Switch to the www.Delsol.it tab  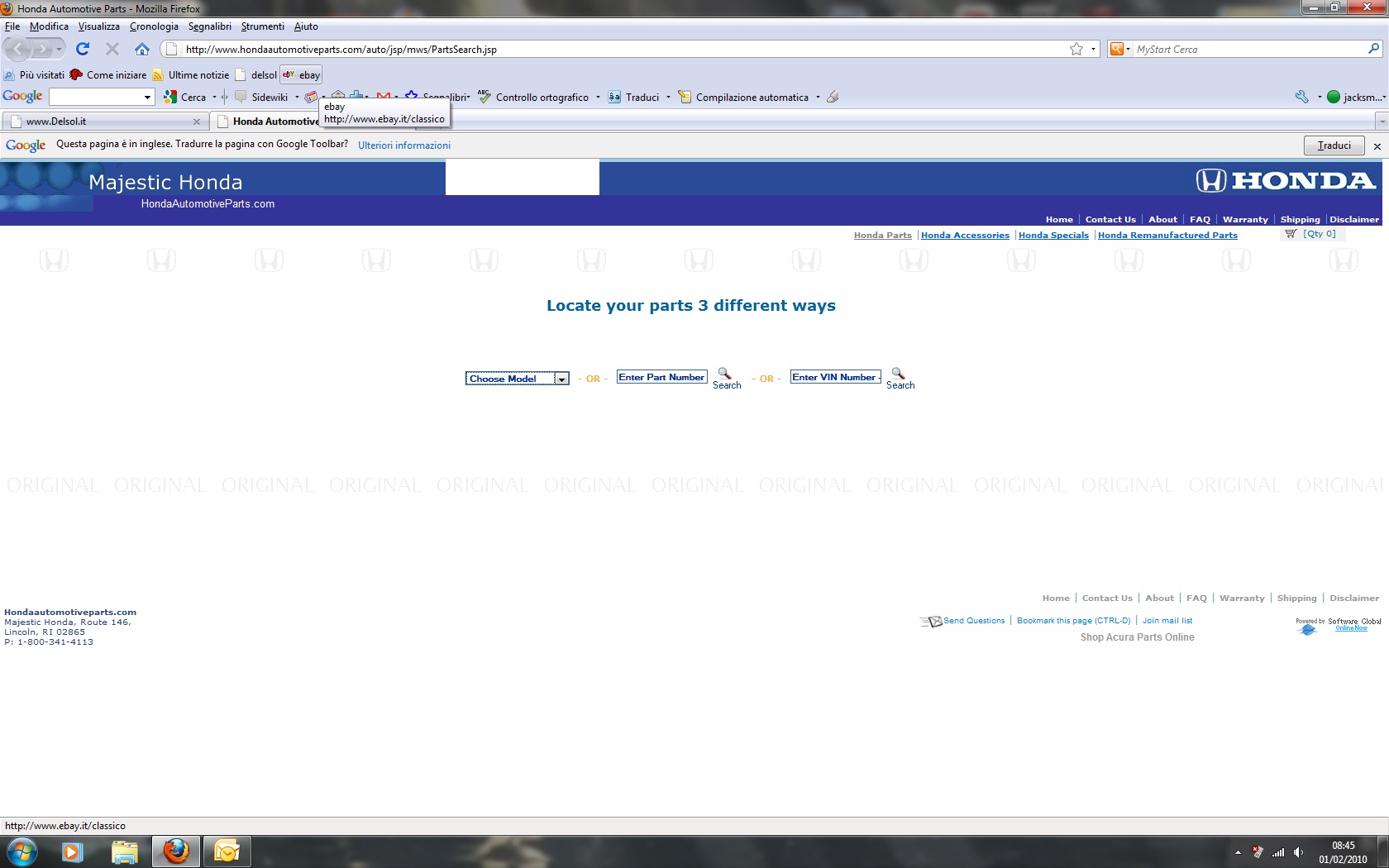click(x=103, y=122)
